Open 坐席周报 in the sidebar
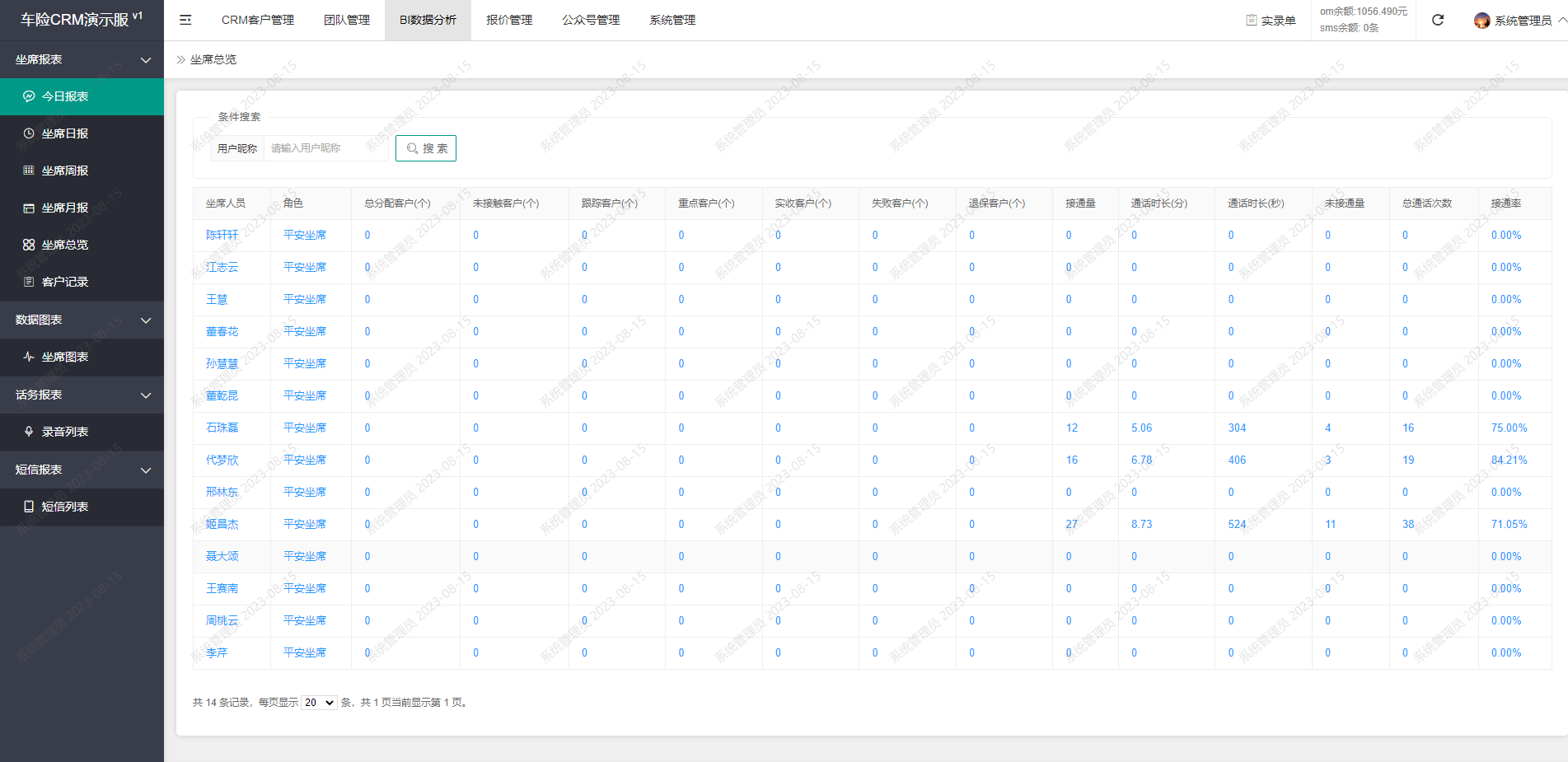The width and height of the screenshot is (1568, 762). (64, 171)
